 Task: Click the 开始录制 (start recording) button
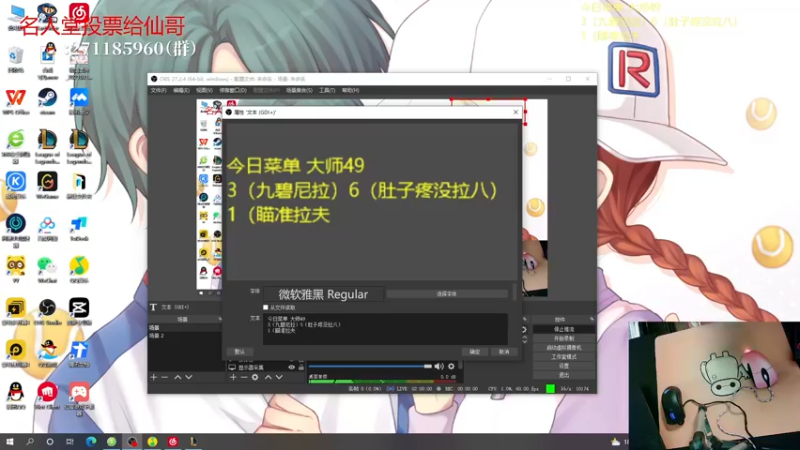[x=564, y=339]
